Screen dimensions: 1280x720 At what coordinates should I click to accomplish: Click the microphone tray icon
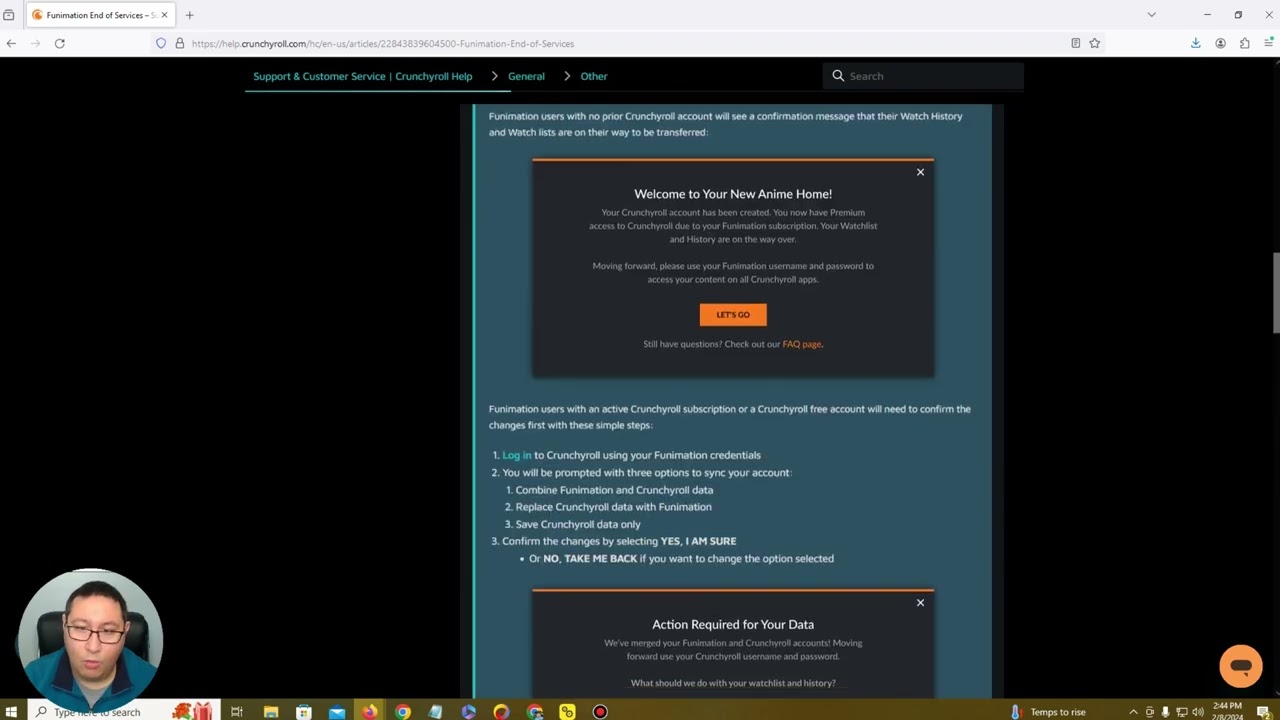click(1165, 712)
